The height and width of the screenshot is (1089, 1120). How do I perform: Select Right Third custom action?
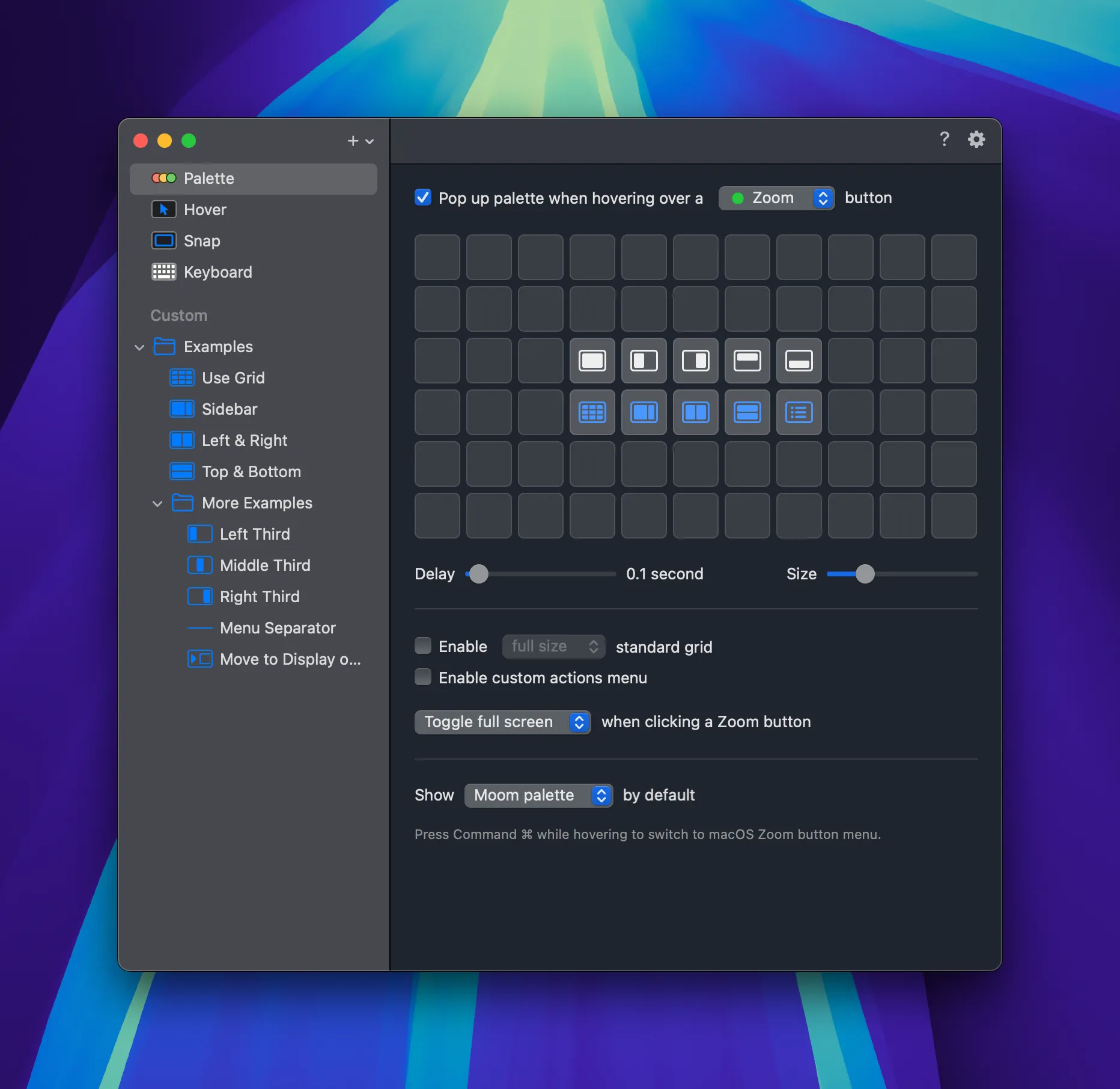(x=254, y=597)
